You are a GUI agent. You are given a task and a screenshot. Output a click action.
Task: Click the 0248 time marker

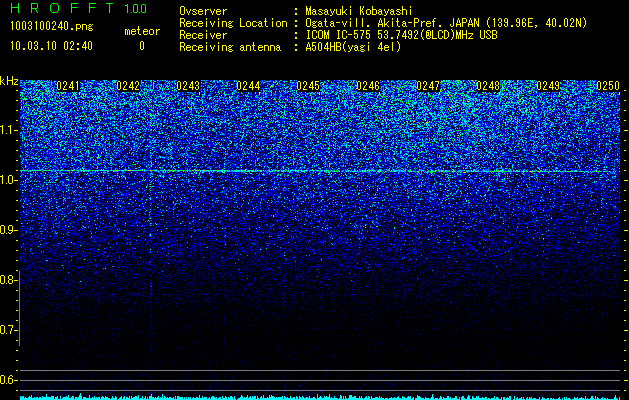coord(488,86)
